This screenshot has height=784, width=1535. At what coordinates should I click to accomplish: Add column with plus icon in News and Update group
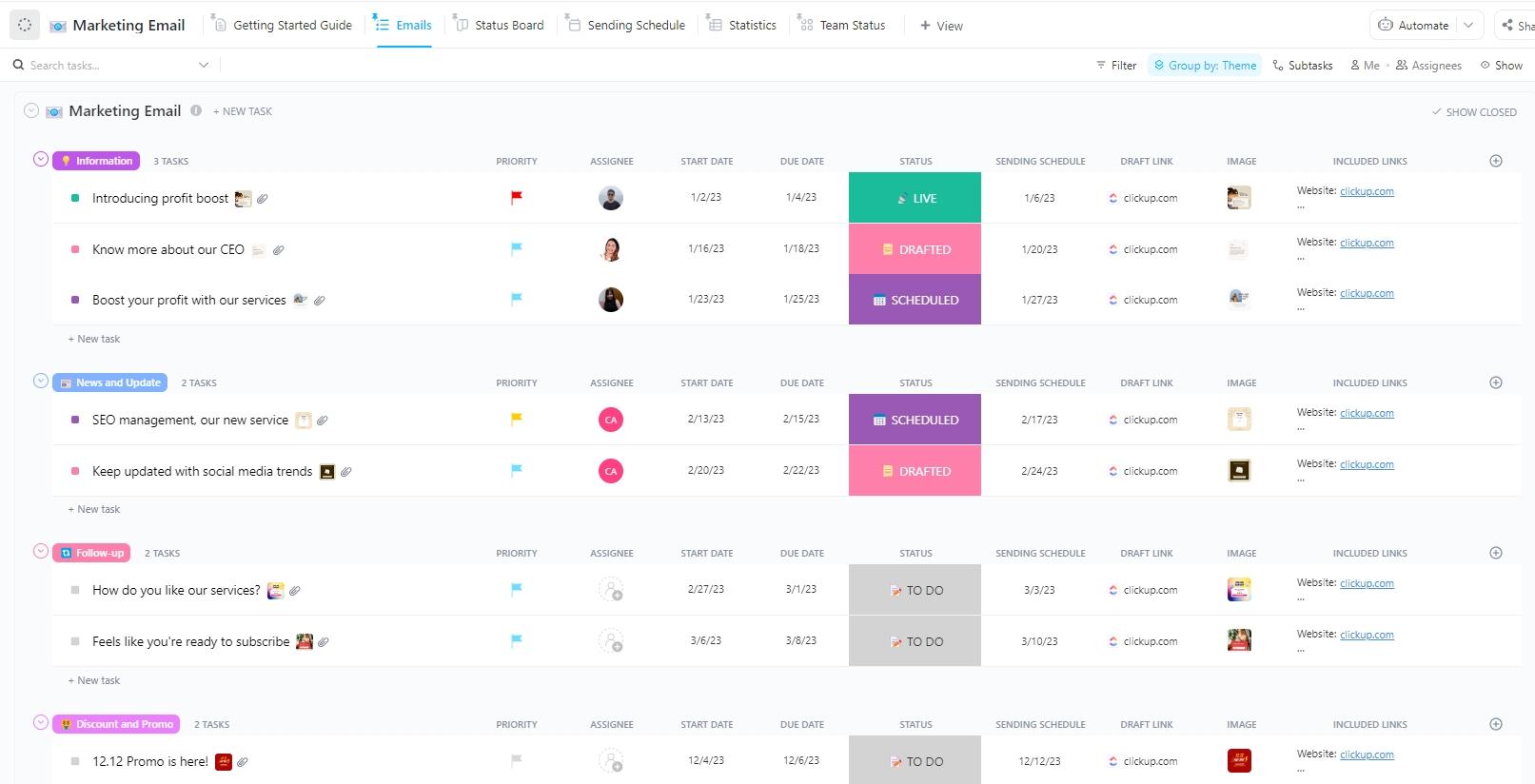pyautogui.click(x=1496, y=382)
